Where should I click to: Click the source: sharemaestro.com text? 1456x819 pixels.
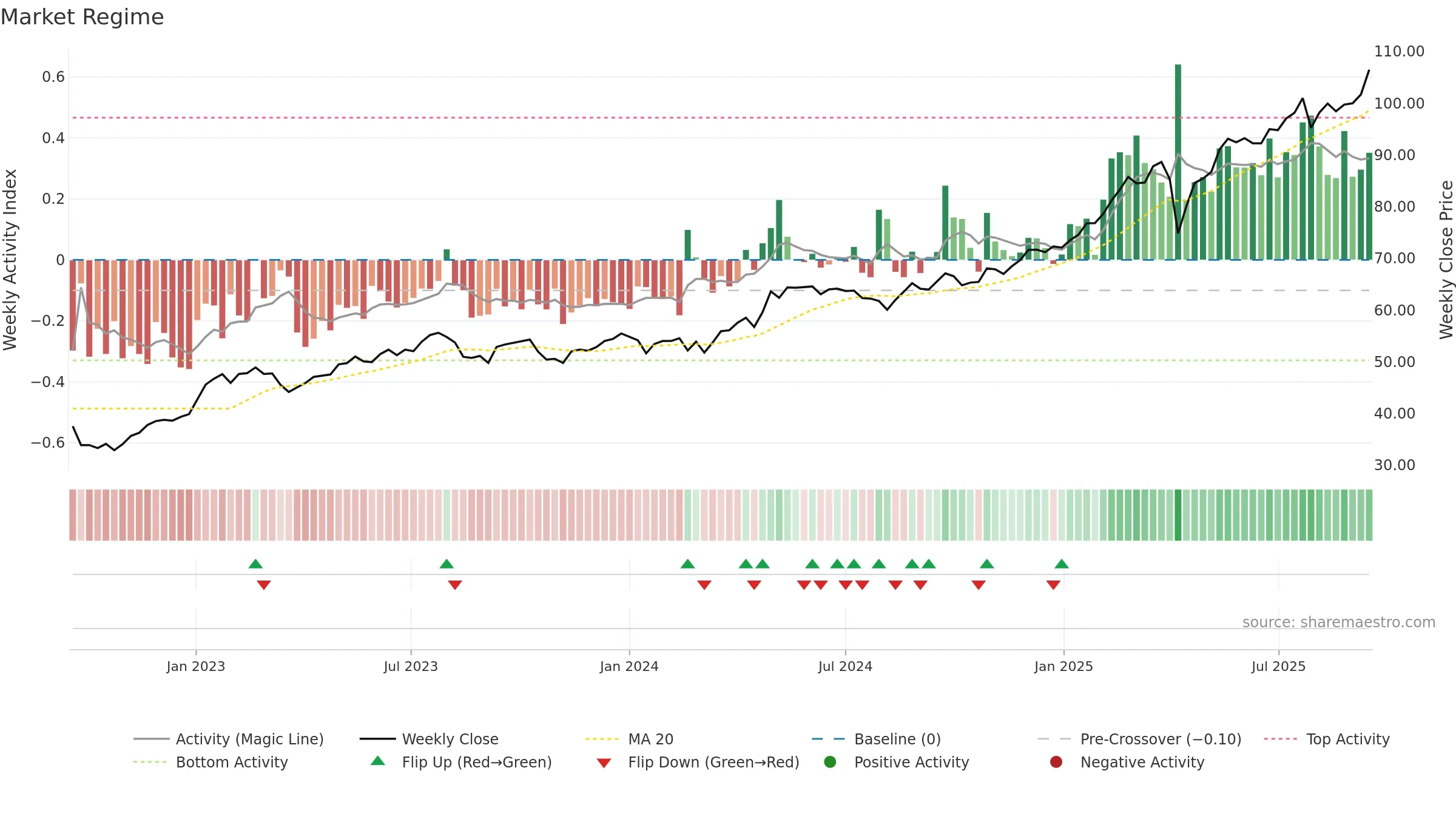(1339, 622)
